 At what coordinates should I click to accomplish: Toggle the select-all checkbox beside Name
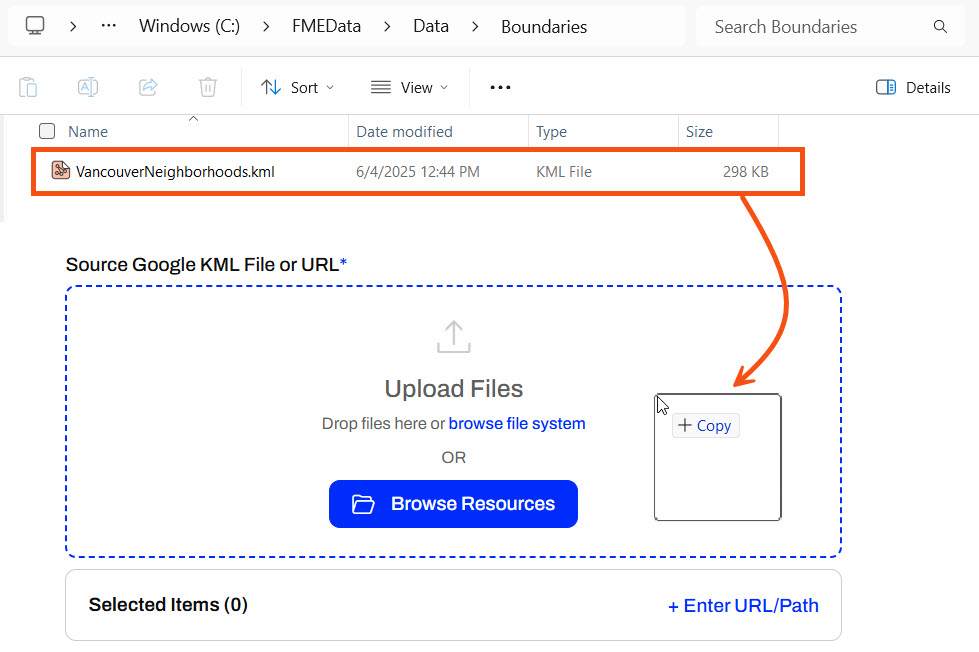[x=47, y=131]
